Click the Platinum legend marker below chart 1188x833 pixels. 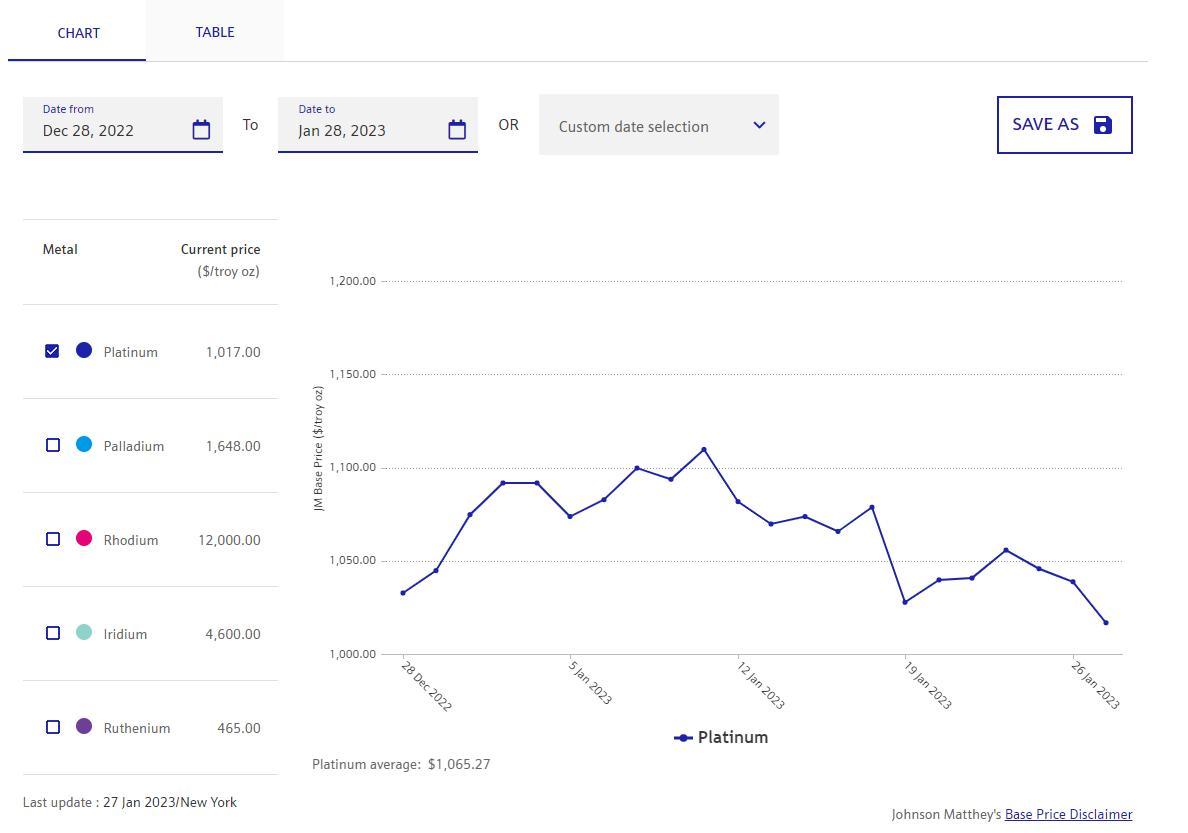[683, 738]
